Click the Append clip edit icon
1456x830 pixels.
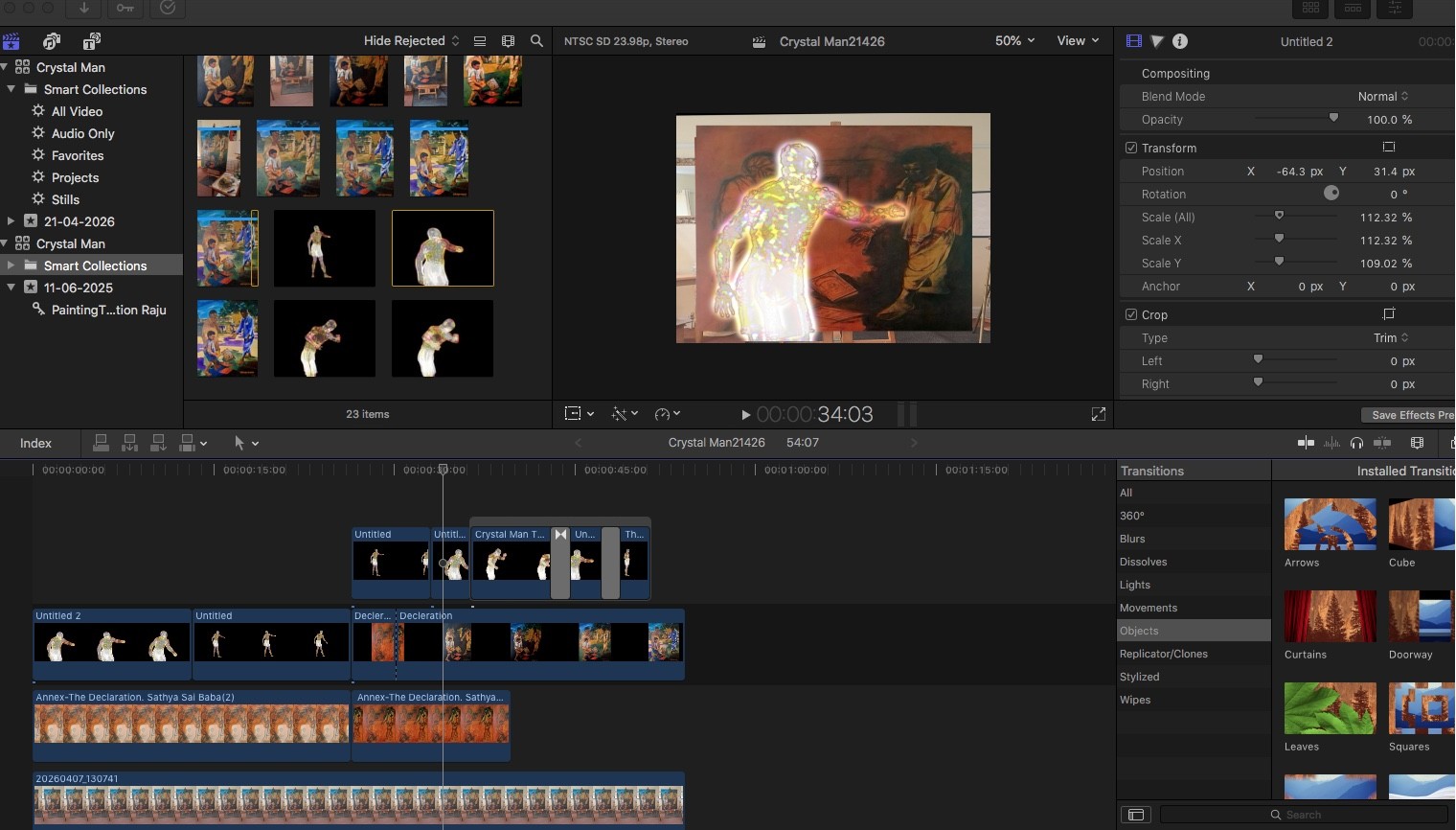pos(159,443)
